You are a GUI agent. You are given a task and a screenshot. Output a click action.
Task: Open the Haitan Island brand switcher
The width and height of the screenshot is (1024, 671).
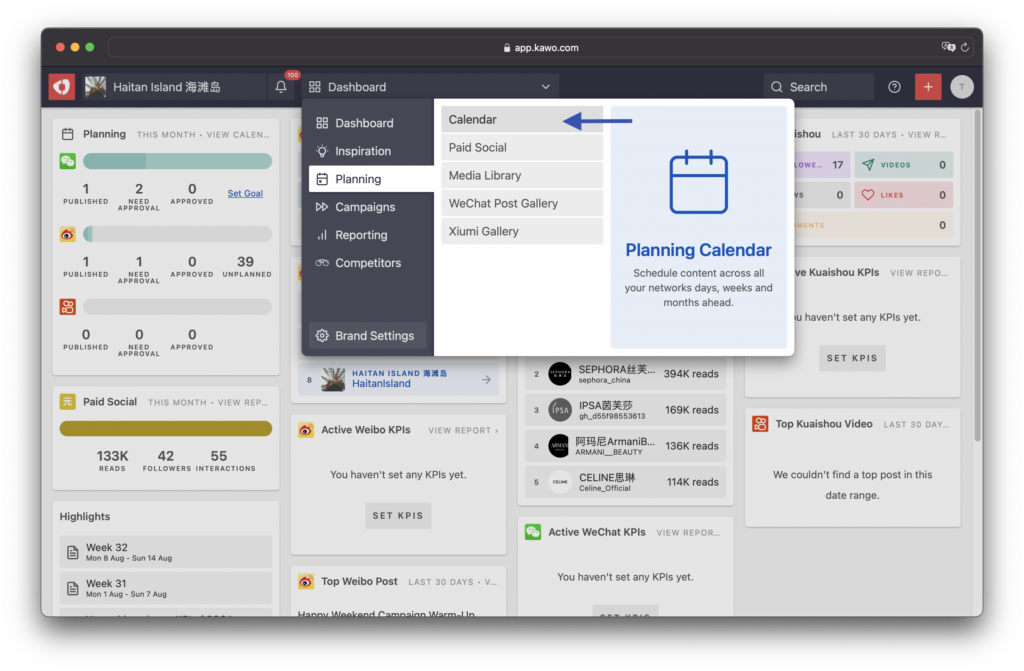point(172,87)
